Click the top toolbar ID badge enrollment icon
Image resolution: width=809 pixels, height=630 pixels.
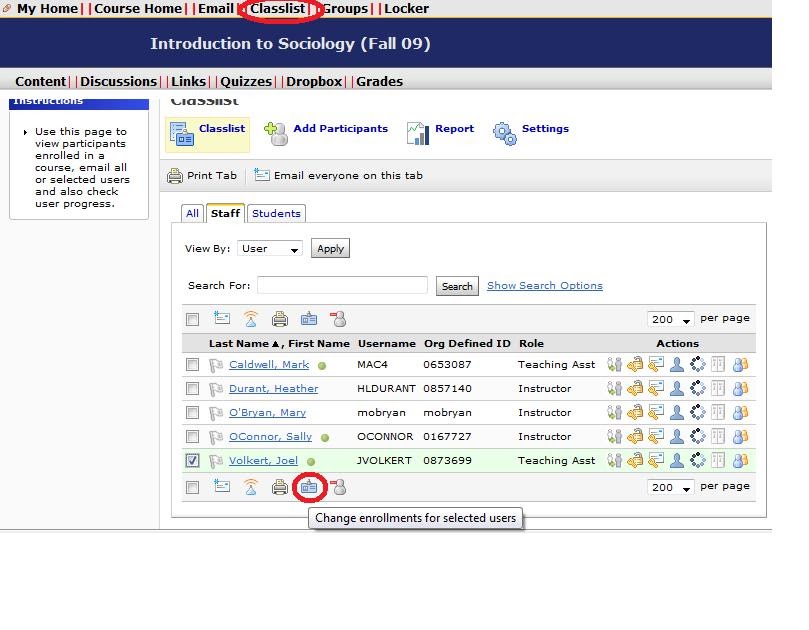[x=309, y=319]
